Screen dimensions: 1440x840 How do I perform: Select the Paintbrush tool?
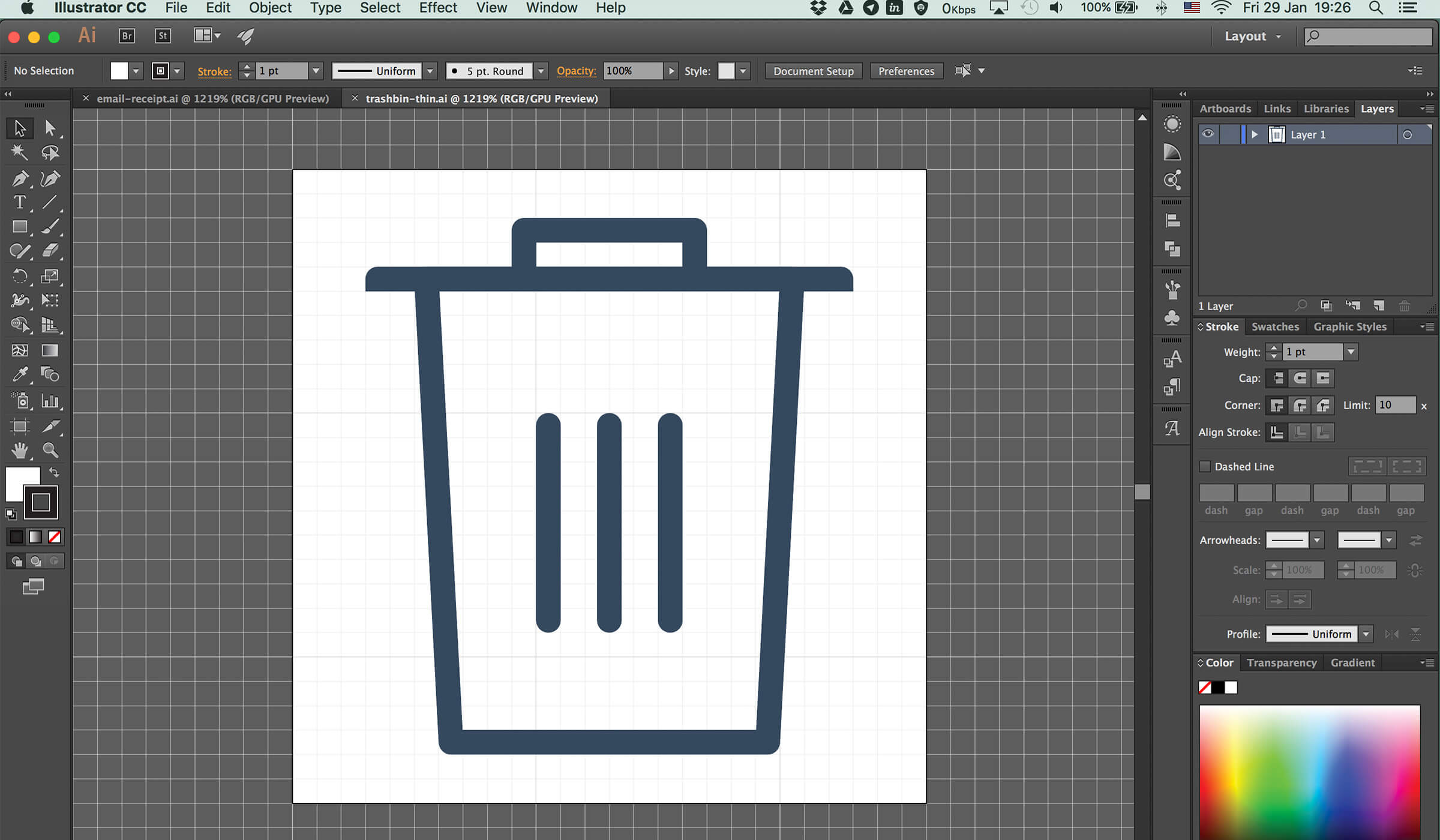pos(50,227)
